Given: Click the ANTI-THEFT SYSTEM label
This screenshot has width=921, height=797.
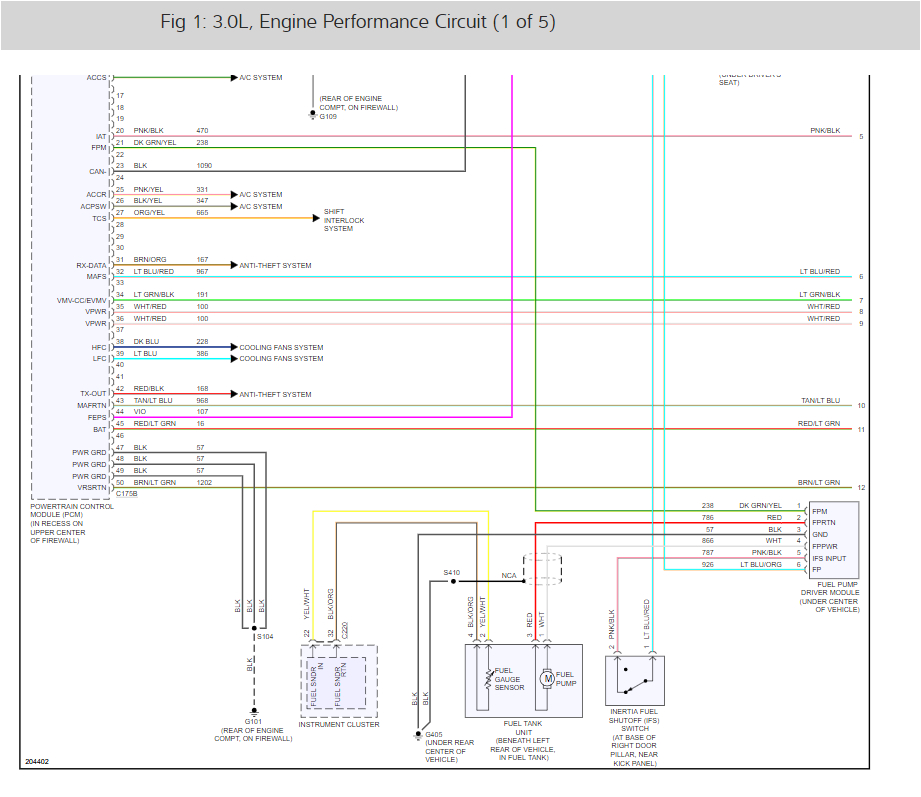Looking at the screenshot, I should [278, 265].
